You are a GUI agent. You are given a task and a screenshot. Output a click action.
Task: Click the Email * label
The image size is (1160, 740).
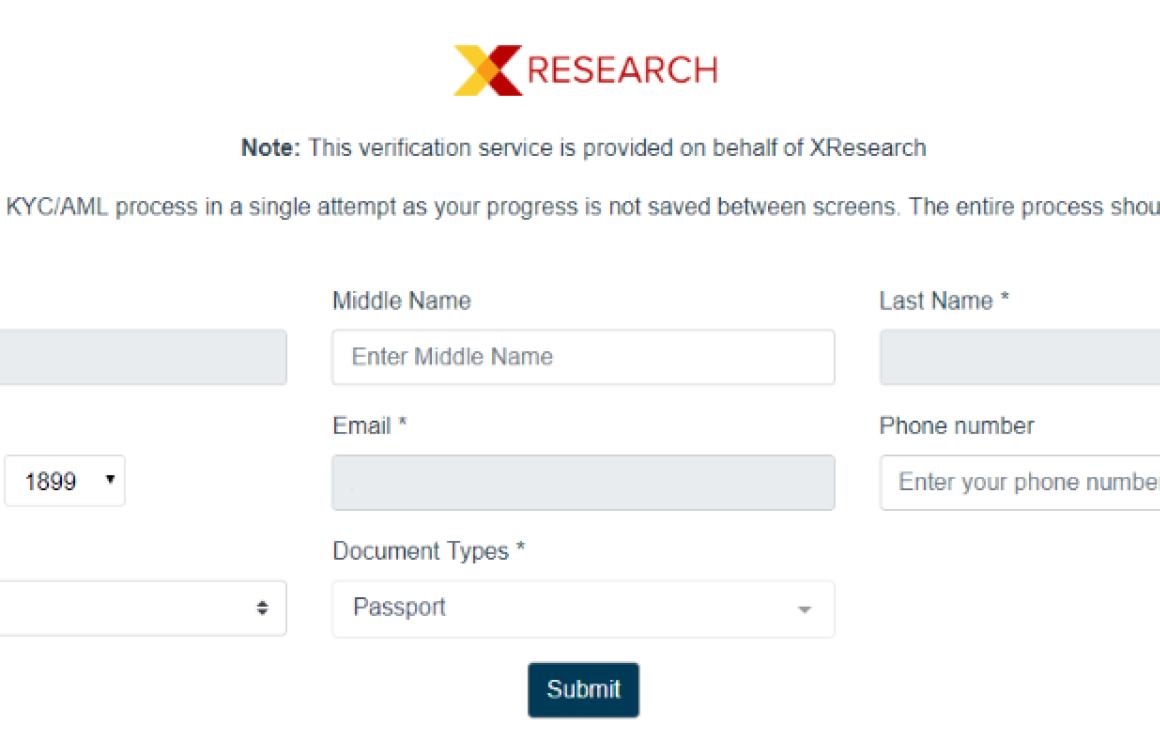point(369,426)
